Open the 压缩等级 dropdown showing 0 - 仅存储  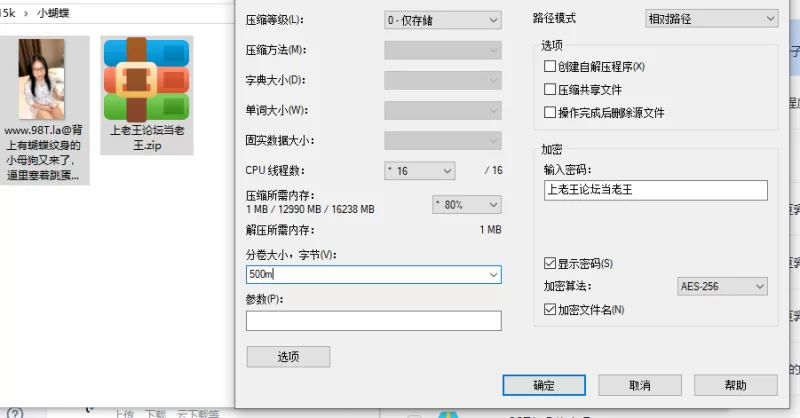click(x=443, y=20)
